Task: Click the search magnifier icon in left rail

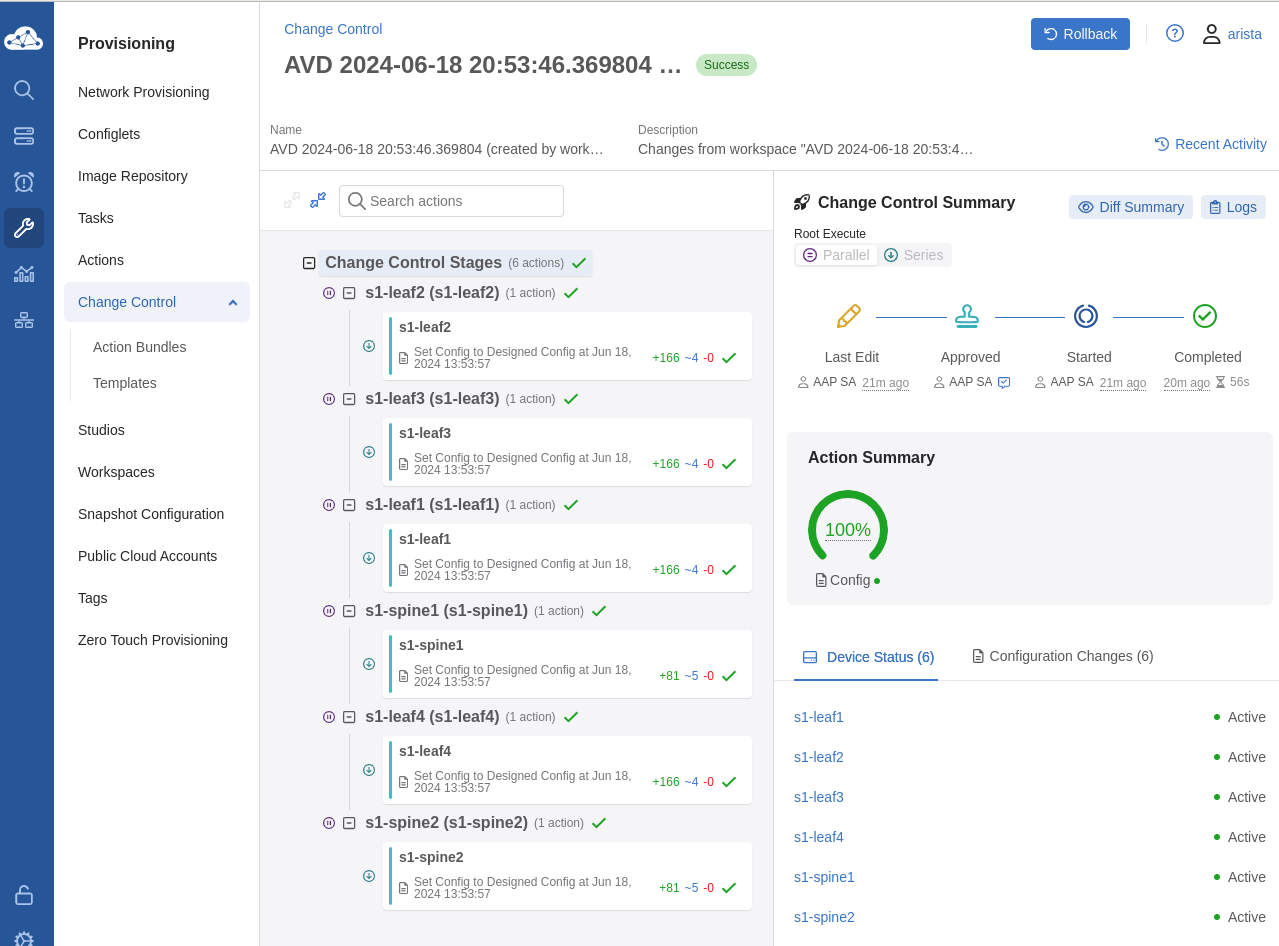Action: point(24,90)
